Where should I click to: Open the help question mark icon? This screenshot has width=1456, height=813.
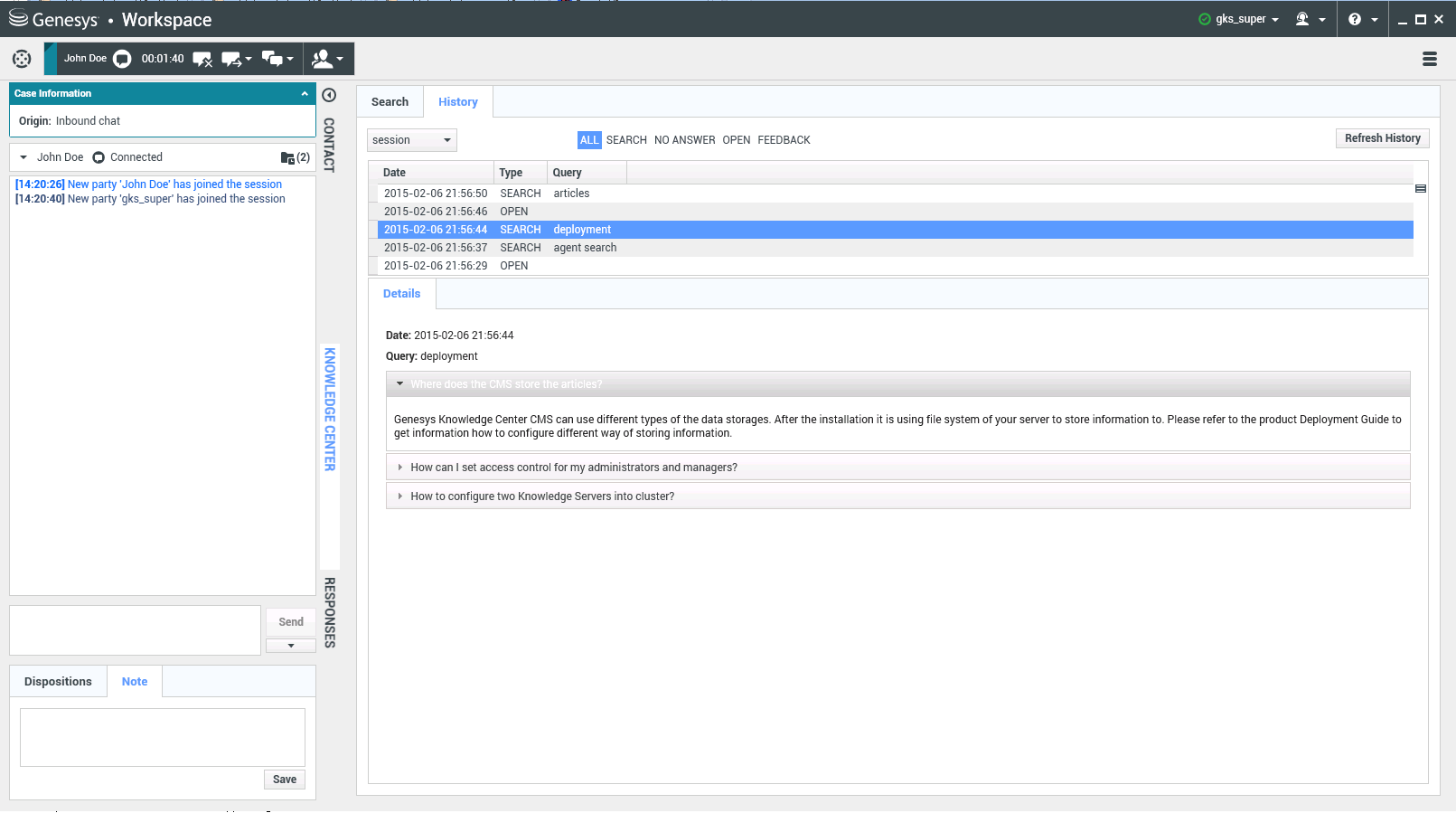[1355, 19]
